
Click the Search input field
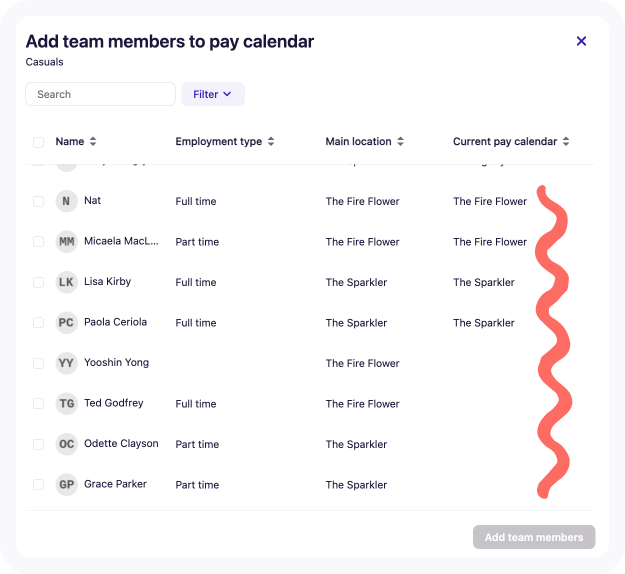[100, 94]
